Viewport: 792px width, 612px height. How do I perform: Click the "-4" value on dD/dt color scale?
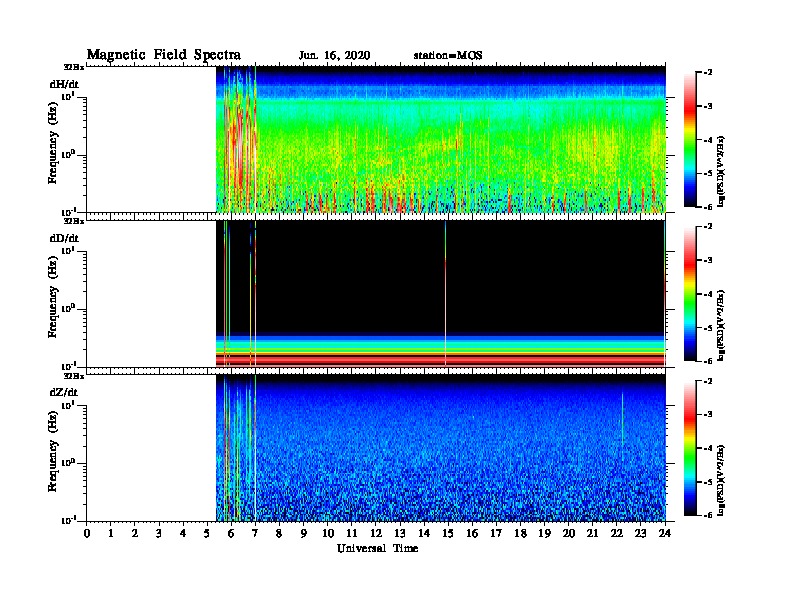tap(708, 294)
